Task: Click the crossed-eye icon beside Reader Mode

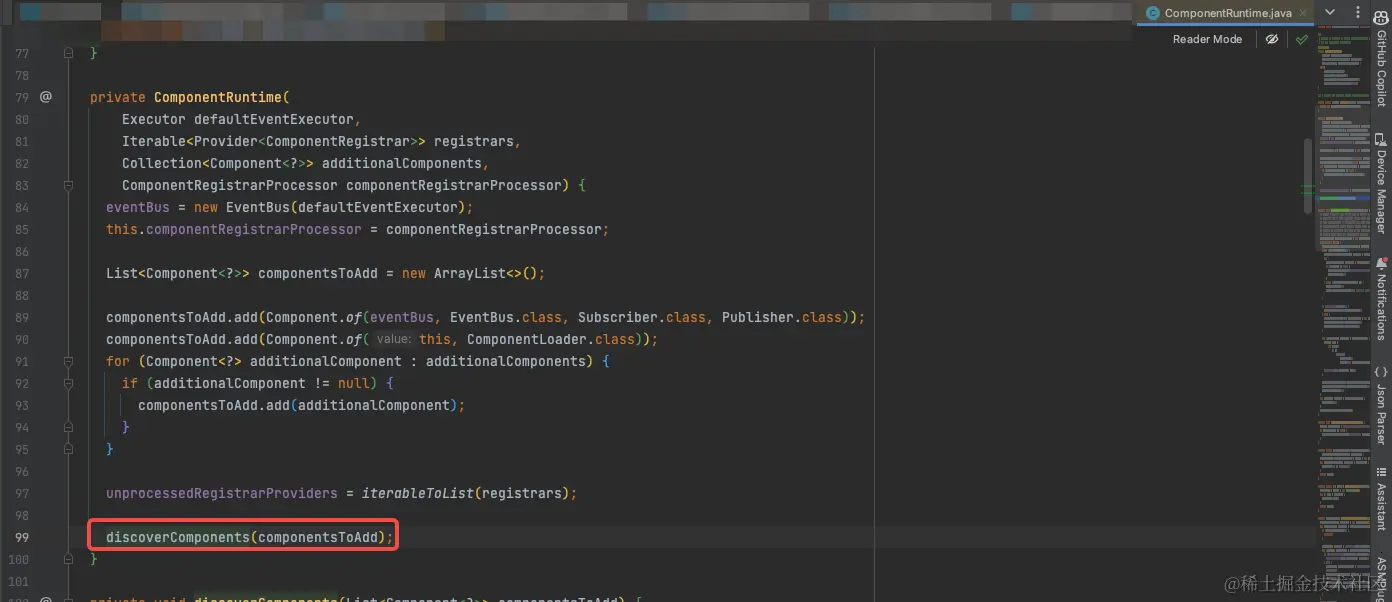Action: click(x=1272, y=39)
